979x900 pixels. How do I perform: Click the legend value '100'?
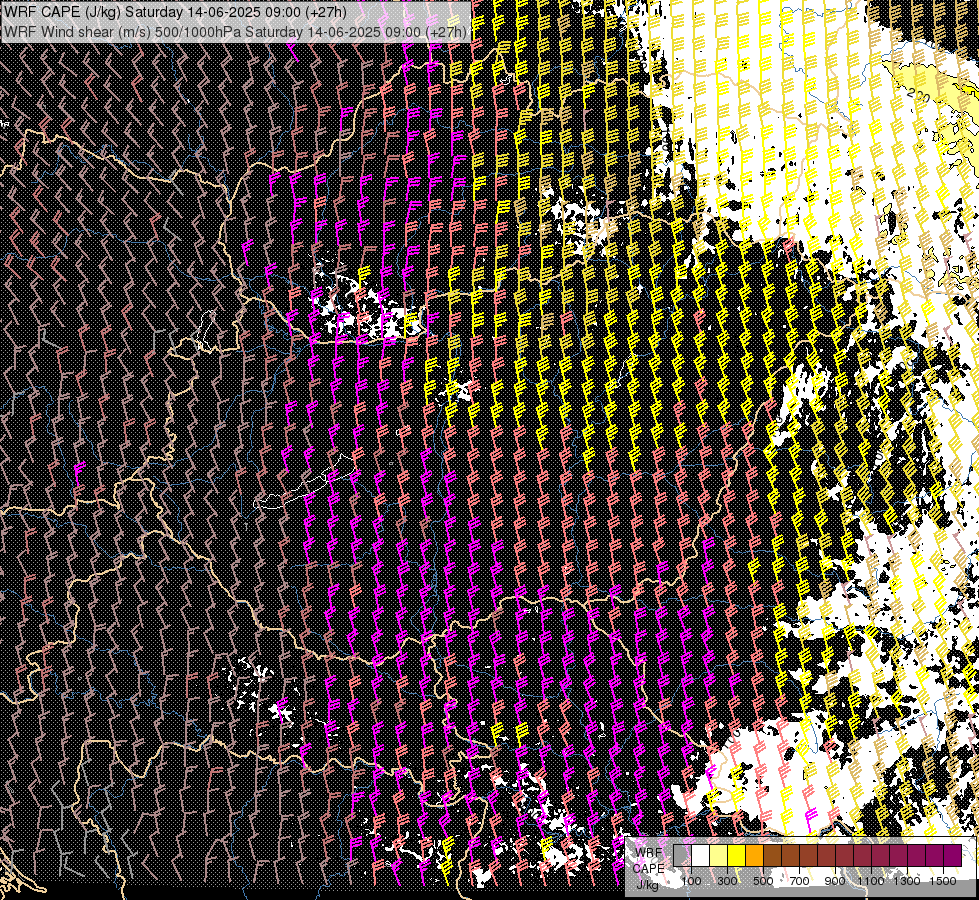pos(691,881)
